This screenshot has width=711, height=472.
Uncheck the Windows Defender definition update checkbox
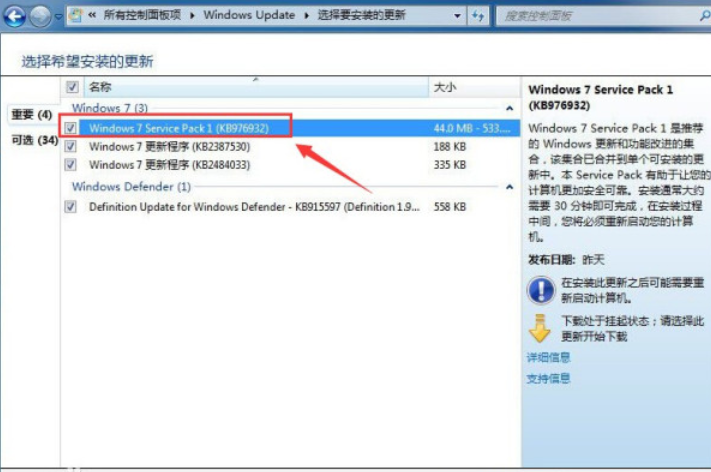70,207
